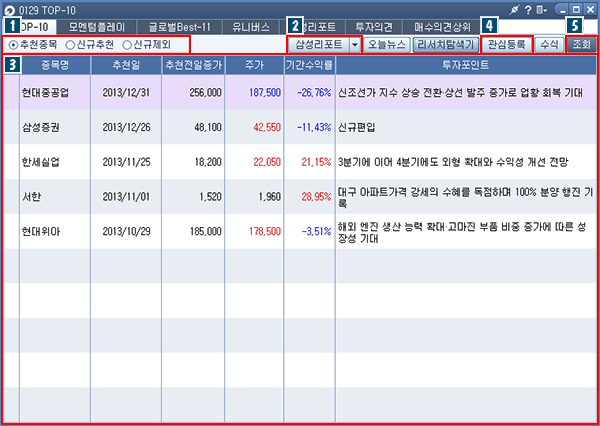Screen dimensions: 600x426
Task: Select the 신규추천 radio option
Action: [x=70, y=45]
